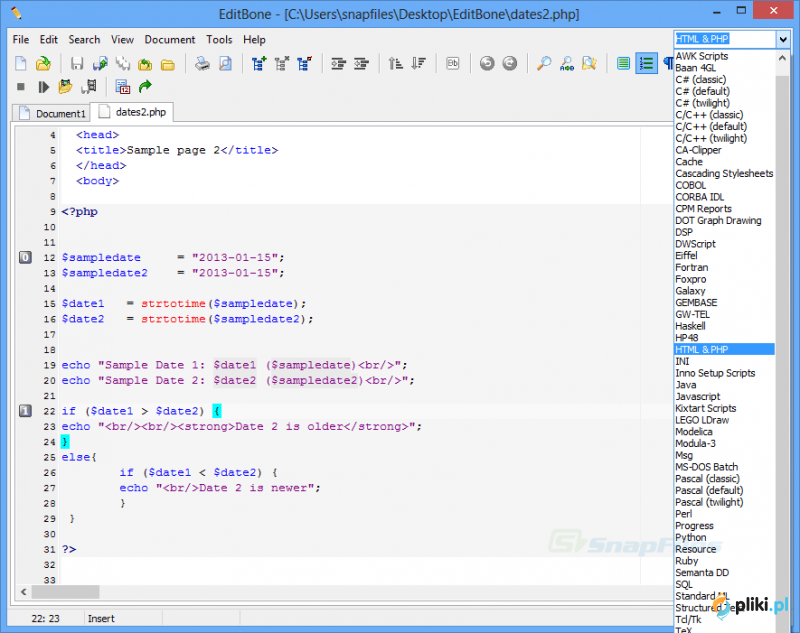This screenshot has width=800, height=633.
Task: Click the Undo toolbar button
Action: 487,64
